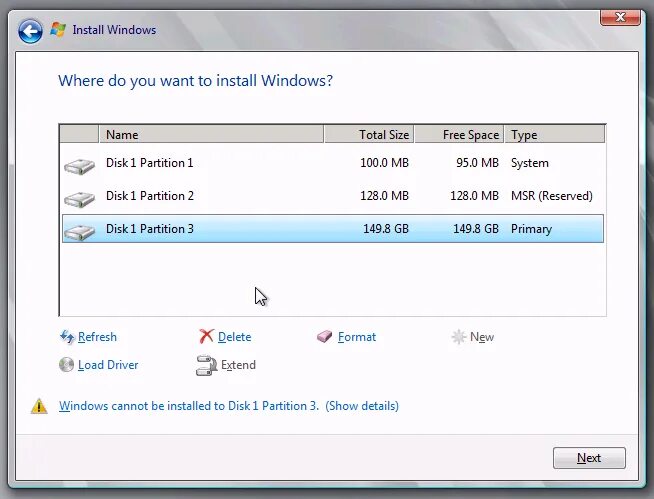654x499 pixels.
Task: Click the Windows flag logo in title bar
Action: tap(58, 30)
